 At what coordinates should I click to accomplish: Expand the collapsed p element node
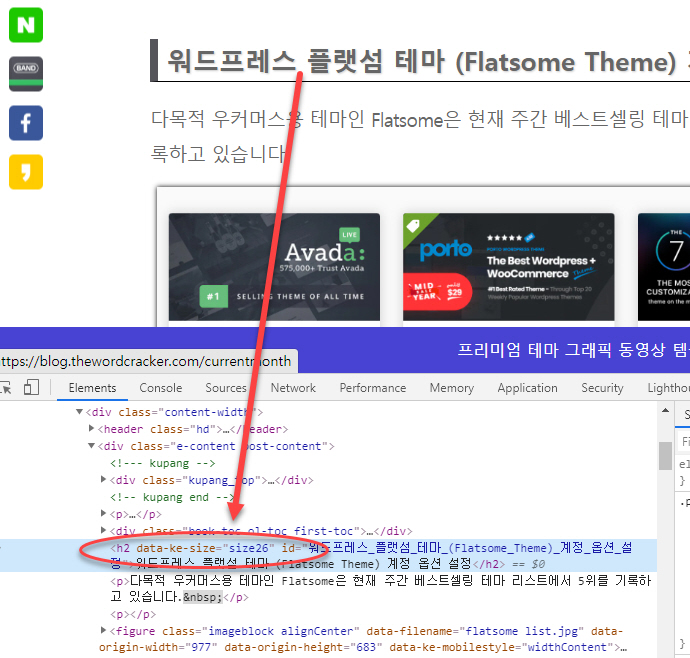[x=103, y=513]
